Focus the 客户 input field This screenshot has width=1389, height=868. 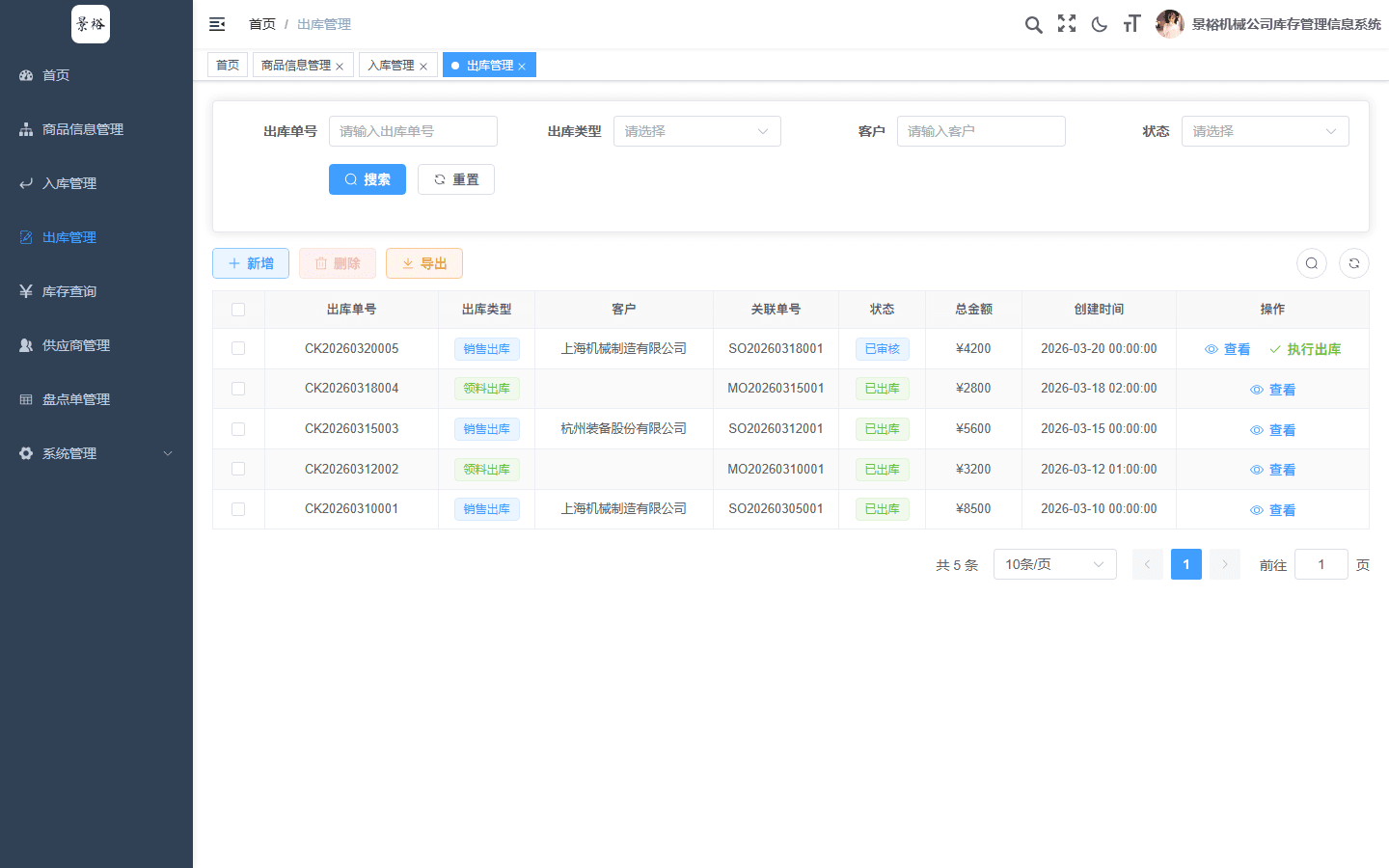[981, 131]
